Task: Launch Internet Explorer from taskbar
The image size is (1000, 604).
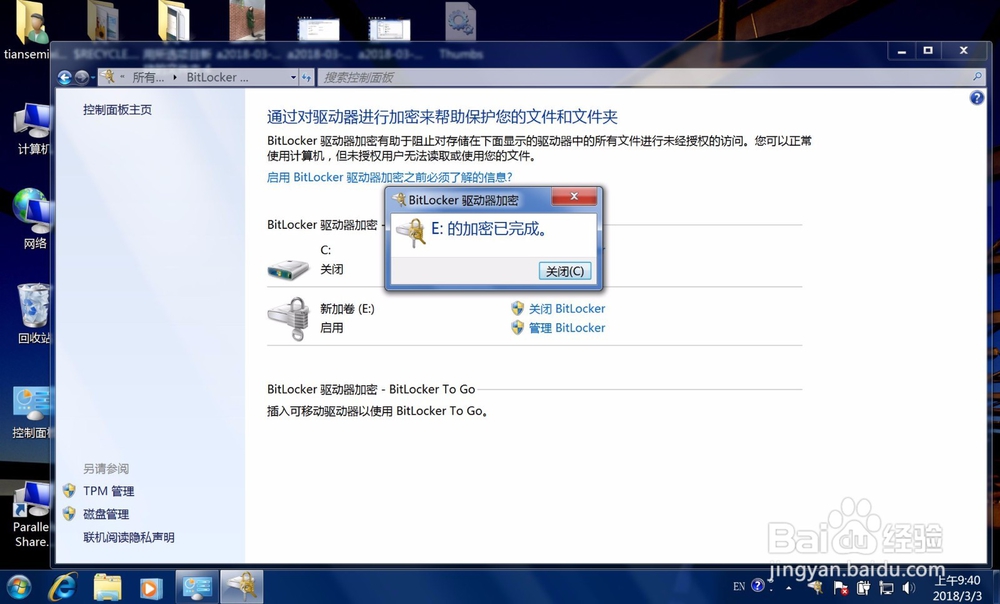Action: [62, 587]
